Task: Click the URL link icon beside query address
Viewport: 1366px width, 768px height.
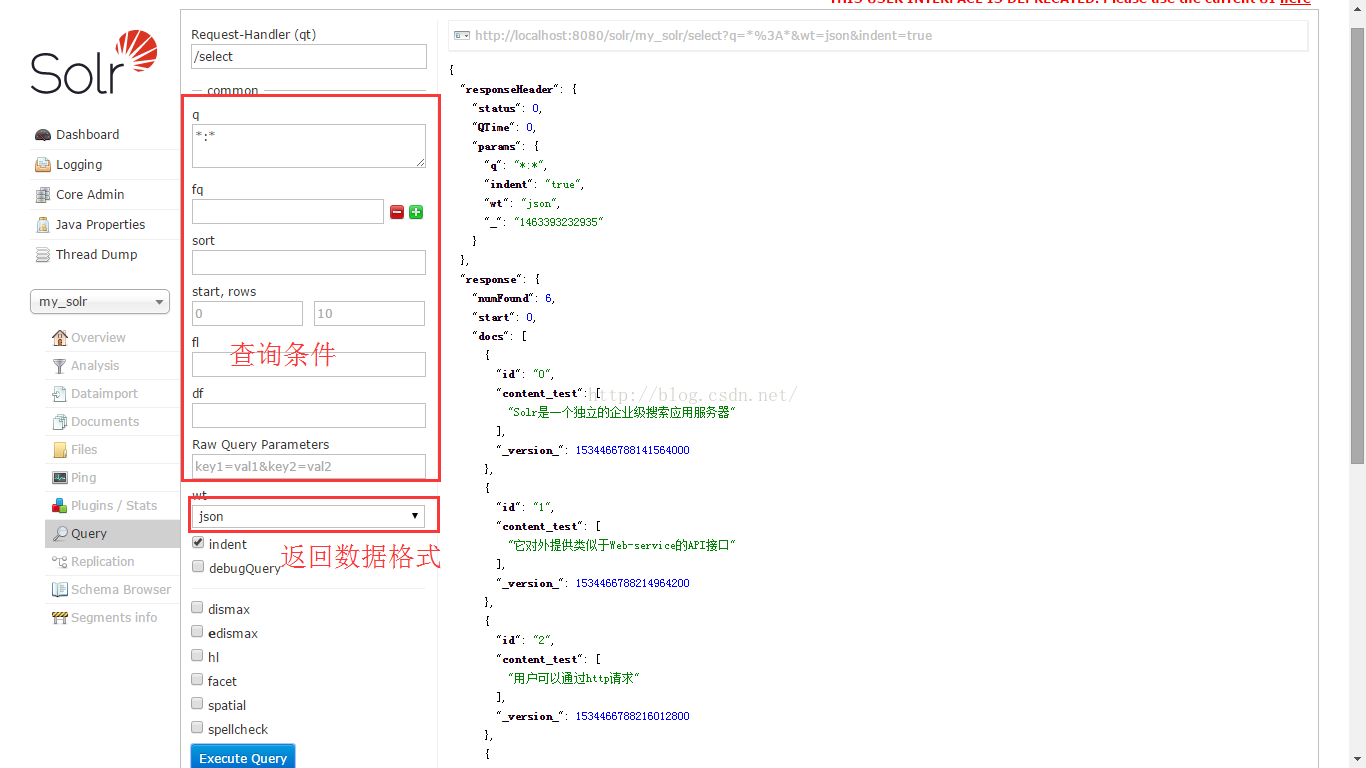Action: [x=461, y=35]
